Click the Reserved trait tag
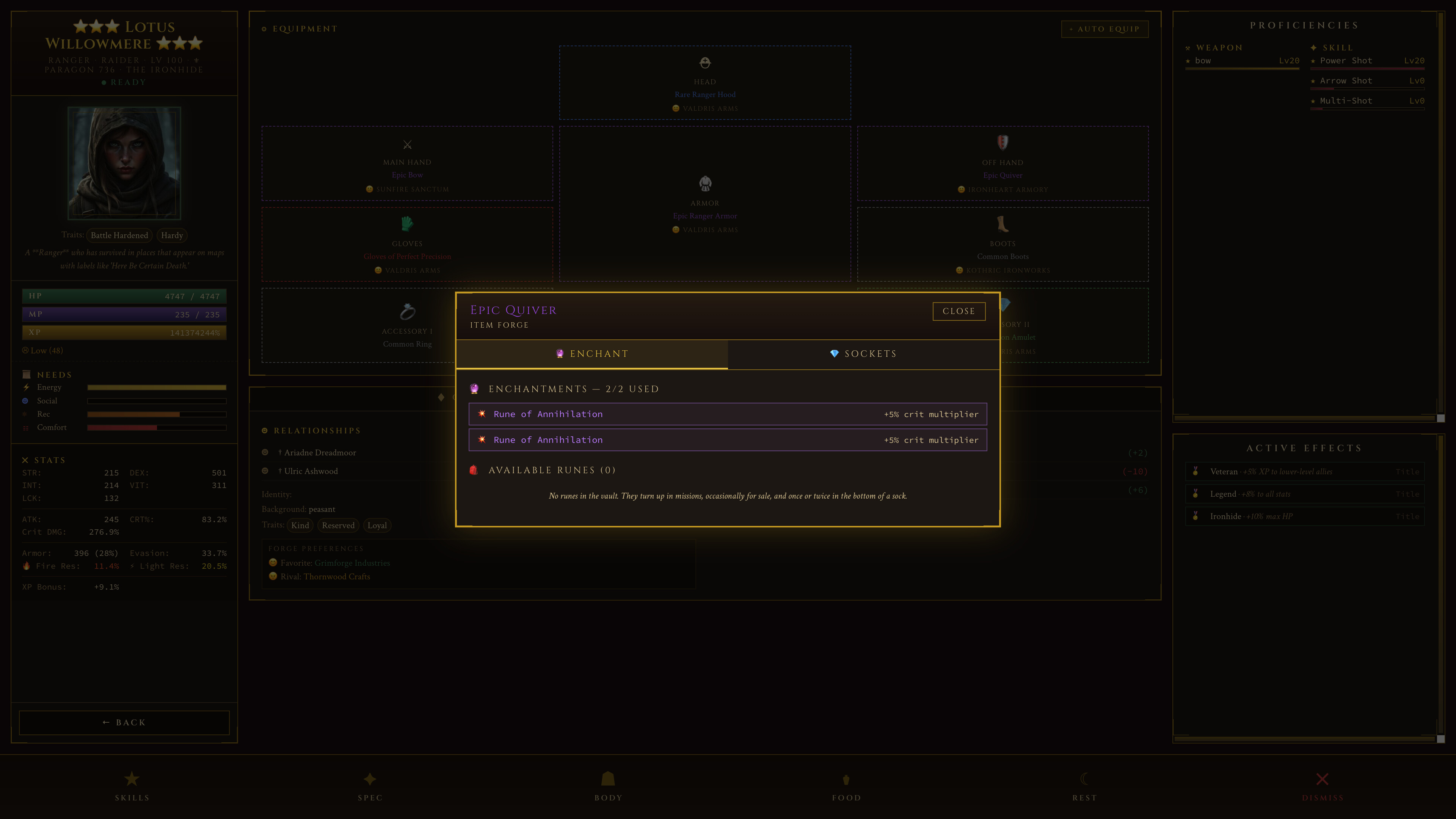Viewport: 1456px width, 819px height. tap(338, 526)
